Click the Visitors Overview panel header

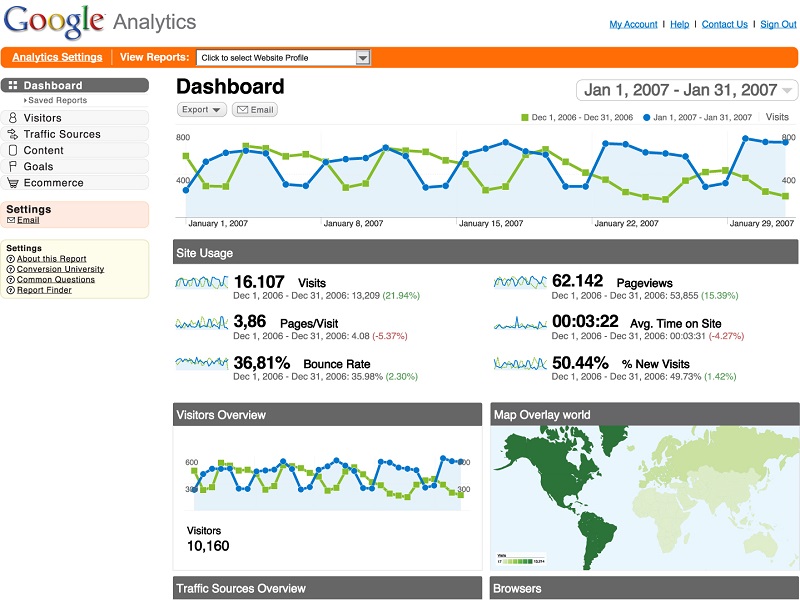[x=327, y=414]
